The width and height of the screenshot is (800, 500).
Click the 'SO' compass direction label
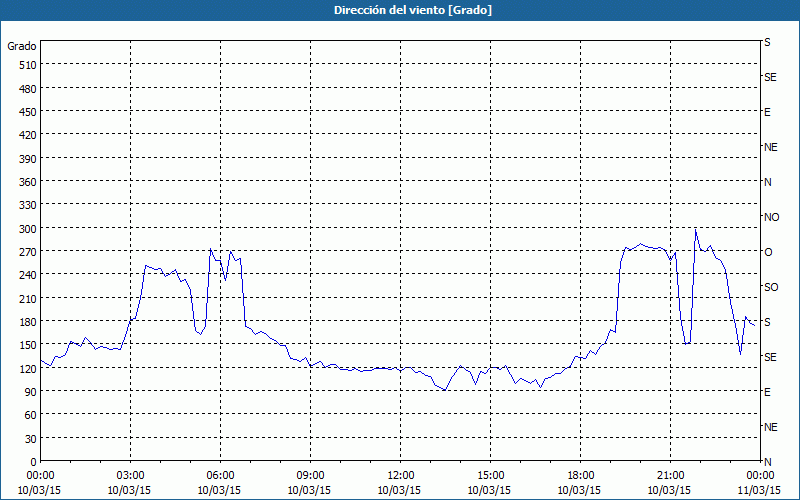(771, 287)
